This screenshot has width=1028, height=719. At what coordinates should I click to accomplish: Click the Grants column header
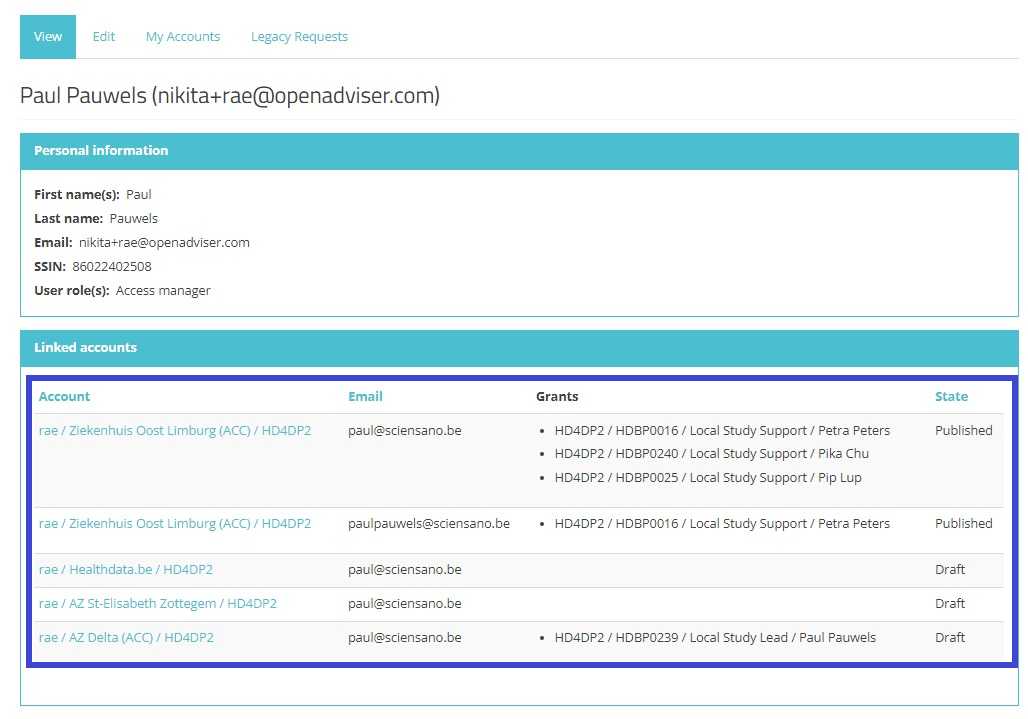[x=557, y=397]
